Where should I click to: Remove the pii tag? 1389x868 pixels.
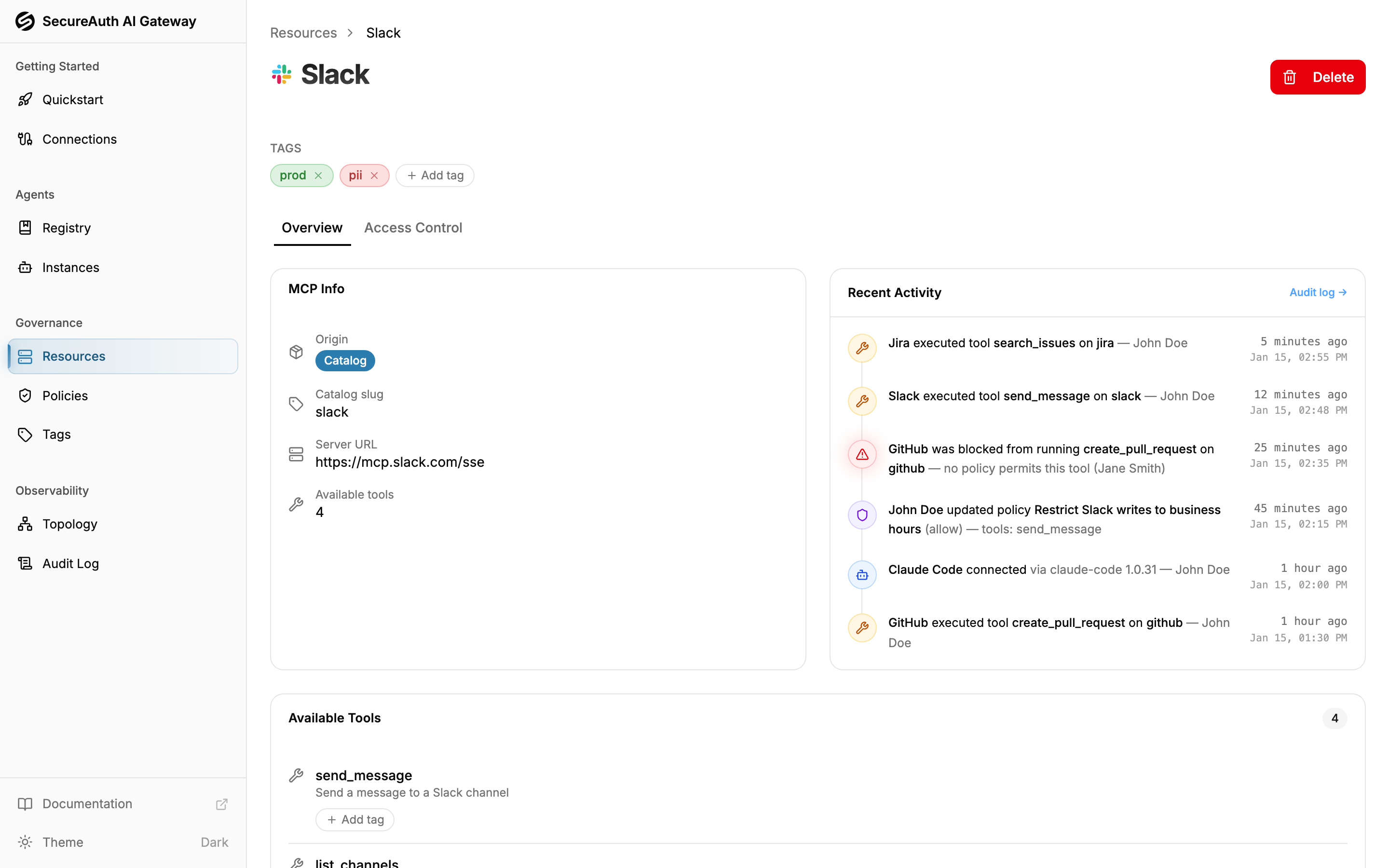[374, 176]
